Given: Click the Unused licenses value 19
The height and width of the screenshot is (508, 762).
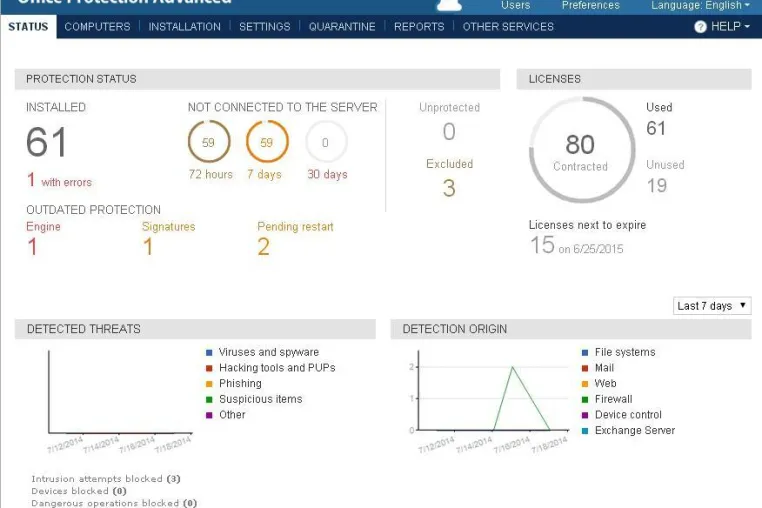Looking at the screenshot, I should 657,185.
